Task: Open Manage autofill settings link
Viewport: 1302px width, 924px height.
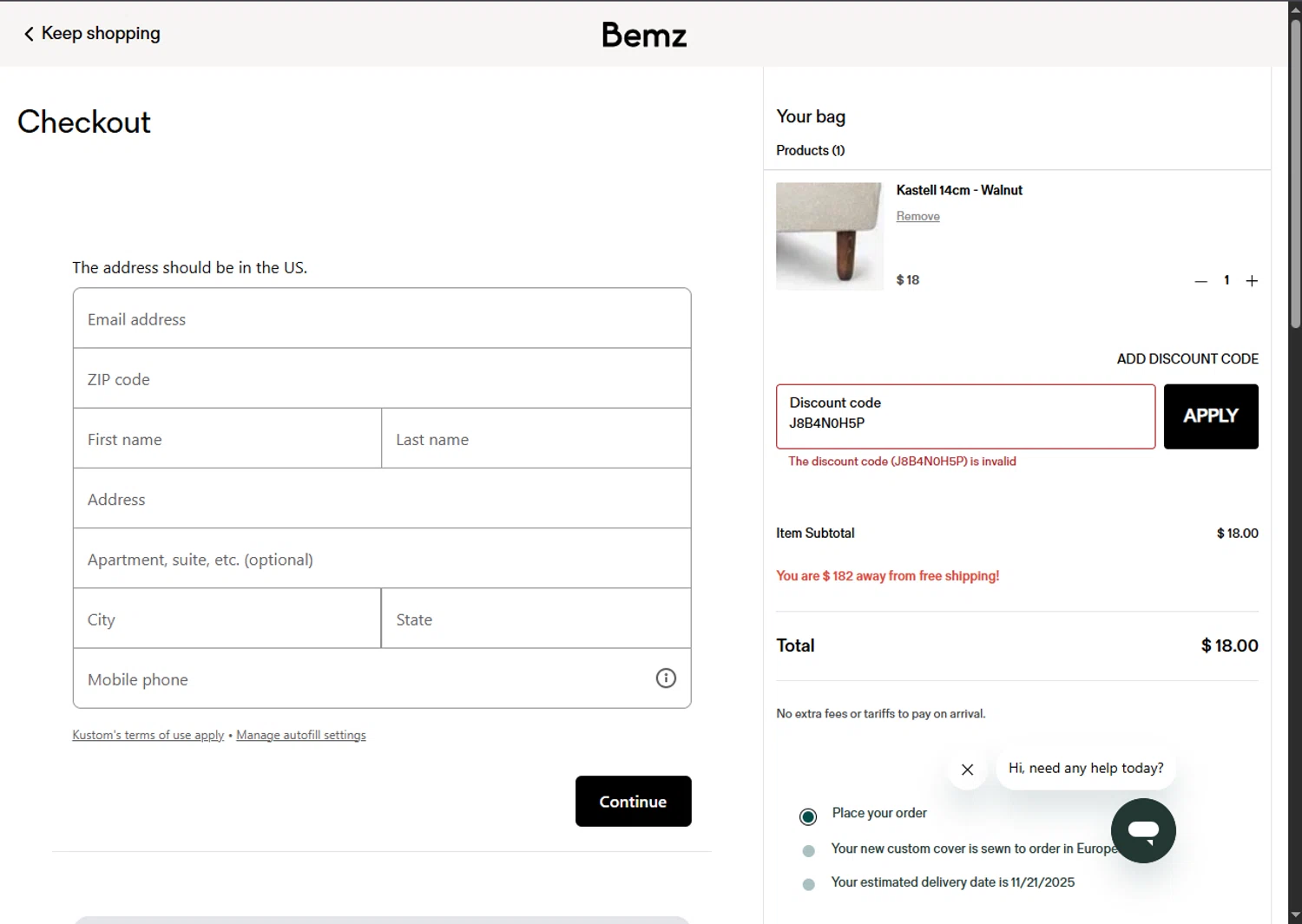Action: pyautogui.click(x=301, y=735)
